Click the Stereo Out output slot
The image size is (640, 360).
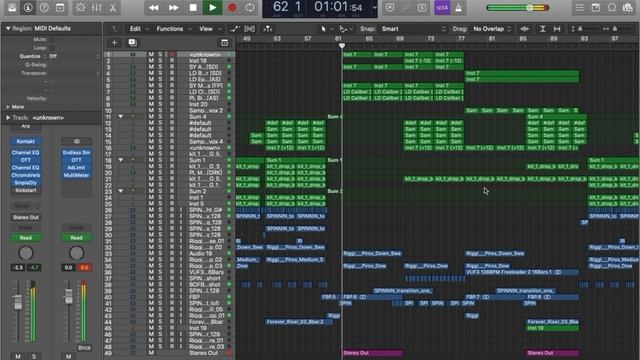[26, 218]
